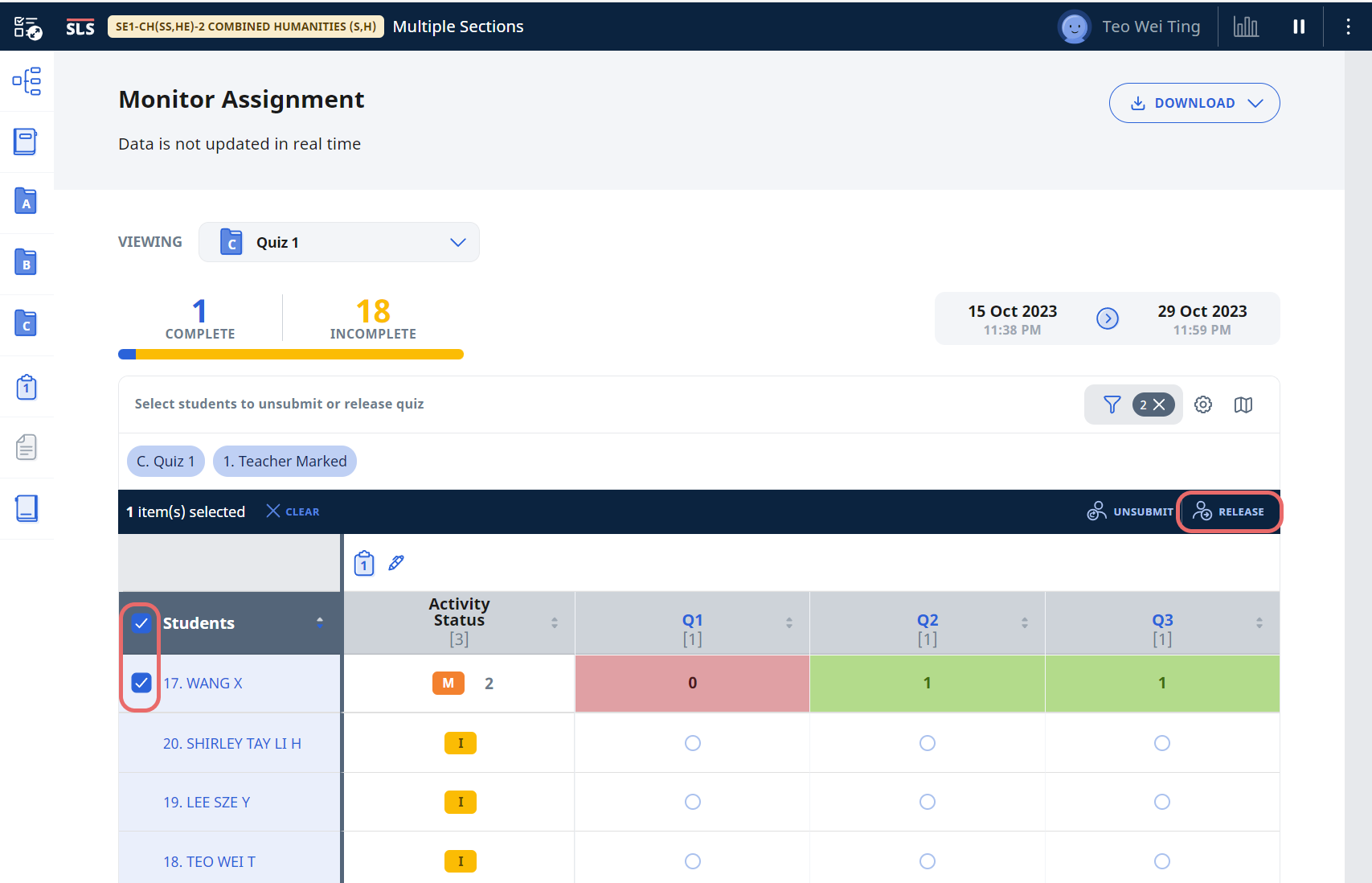Image resolution: width=1372 pixels, height=883 pixels.
Task: Clear the 2 active filters
Action: 1158,405
